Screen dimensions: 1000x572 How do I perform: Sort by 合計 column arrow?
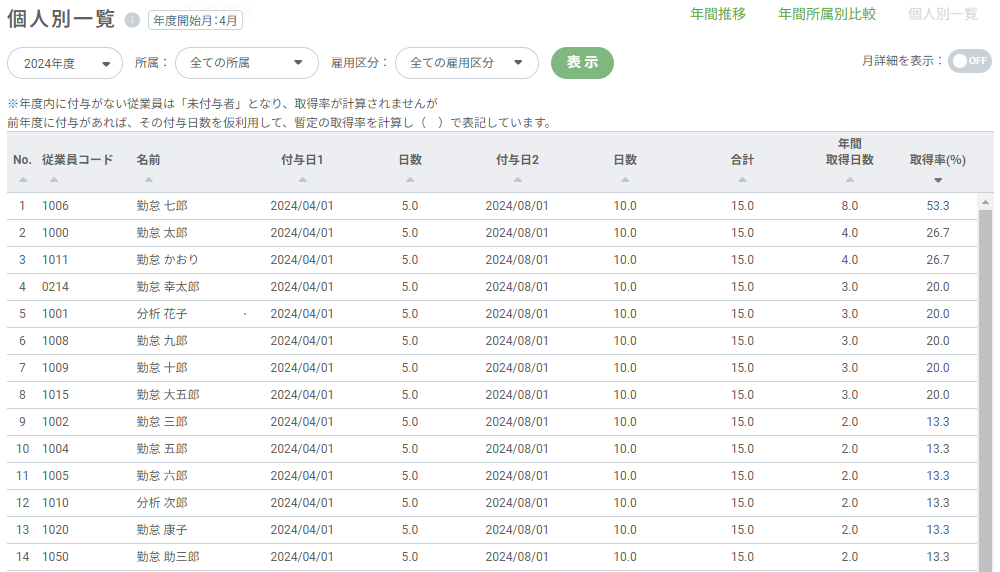(x=742, y=180)
